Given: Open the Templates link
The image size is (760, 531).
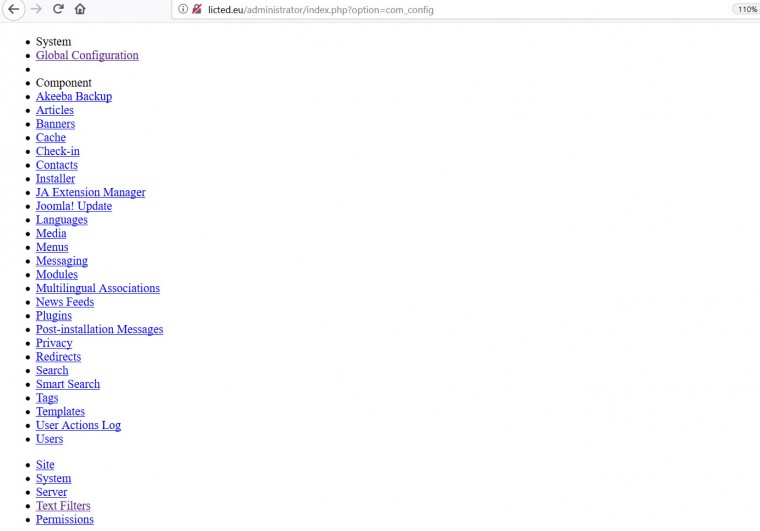Looking at the screenshot, I should pyautogui.click(x=60, y=412).
